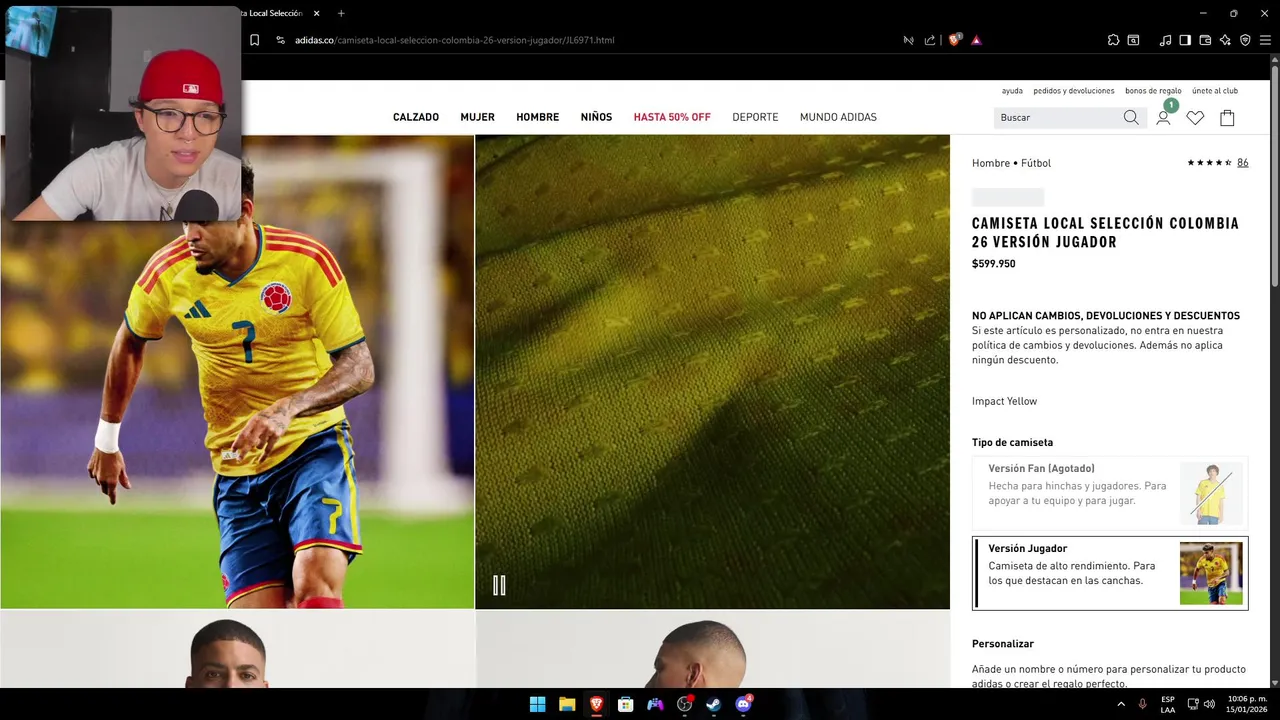Click pedidos y devoluciones link
Screen dimensions: 1280x720
[1074, 91]
